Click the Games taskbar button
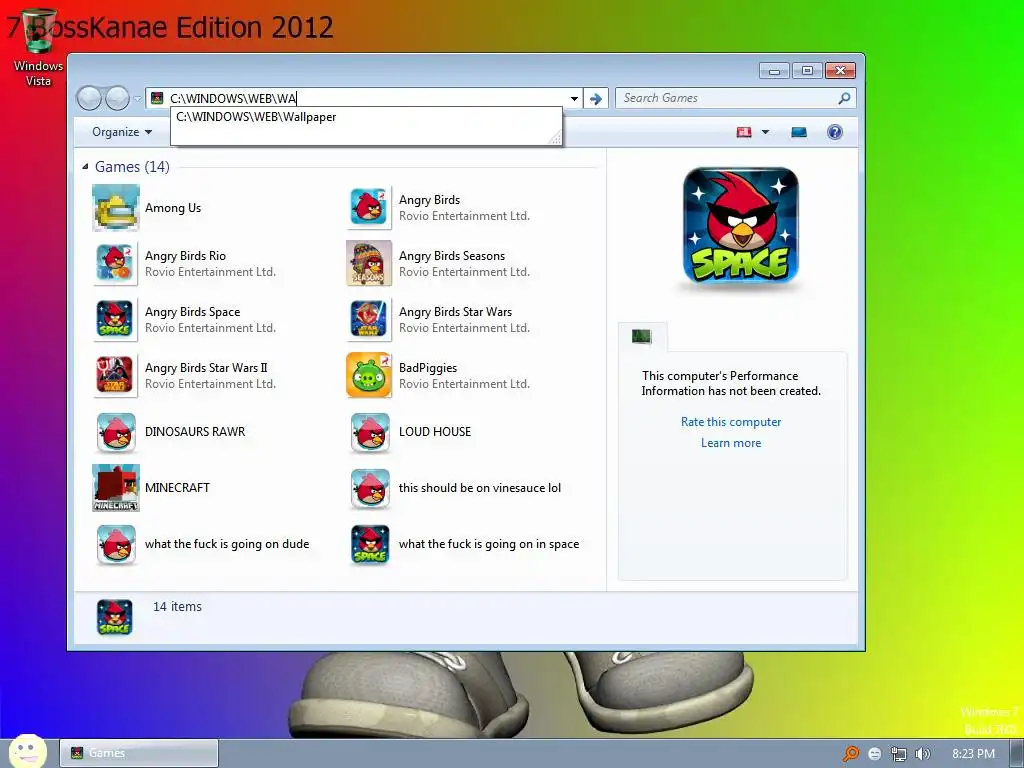The image size is (1024, 768). (x=138, y=753)
